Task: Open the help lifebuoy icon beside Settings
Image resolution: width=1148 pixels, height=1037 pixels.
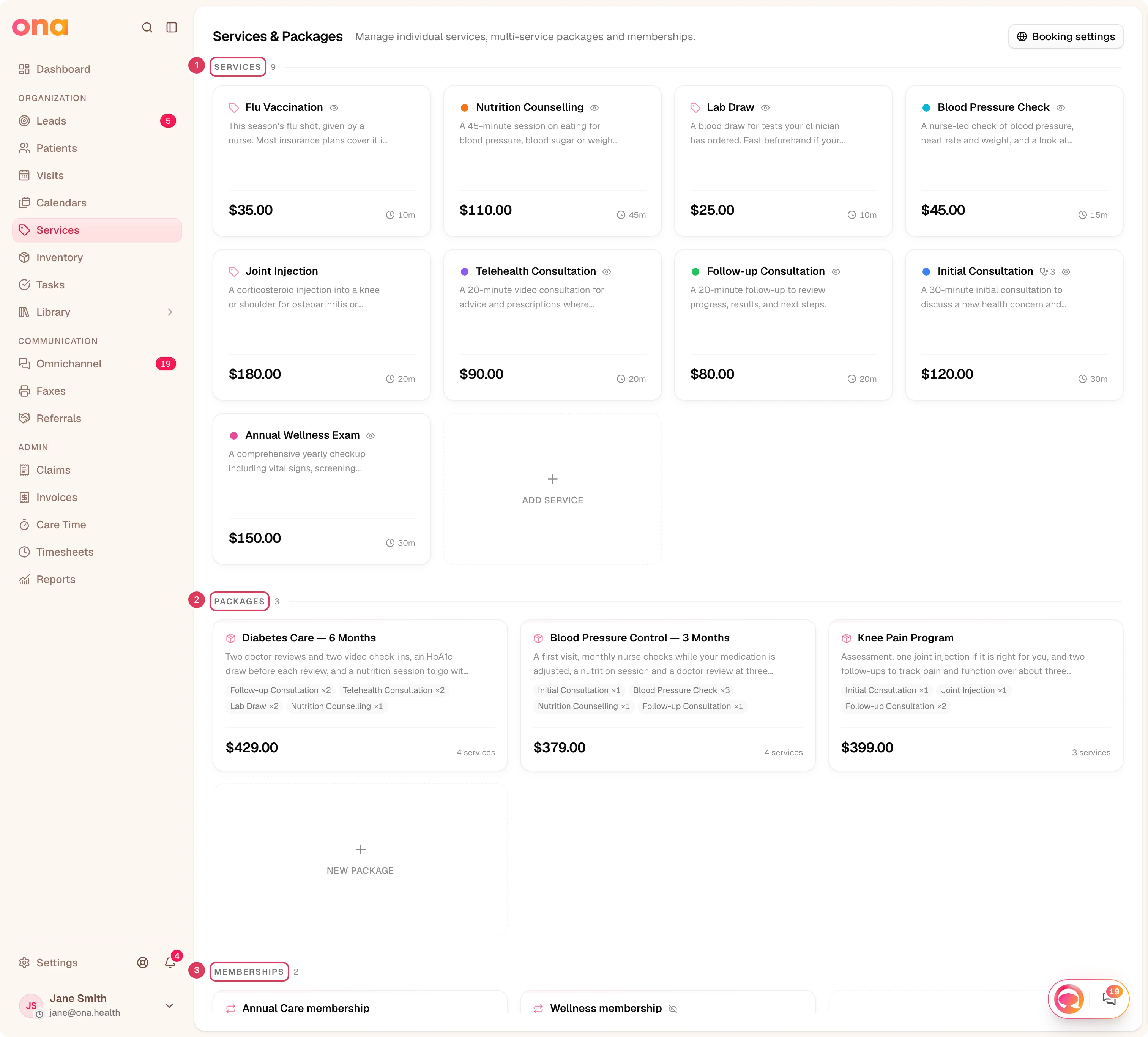Action: pyautogui.click(x=143, y=962)
